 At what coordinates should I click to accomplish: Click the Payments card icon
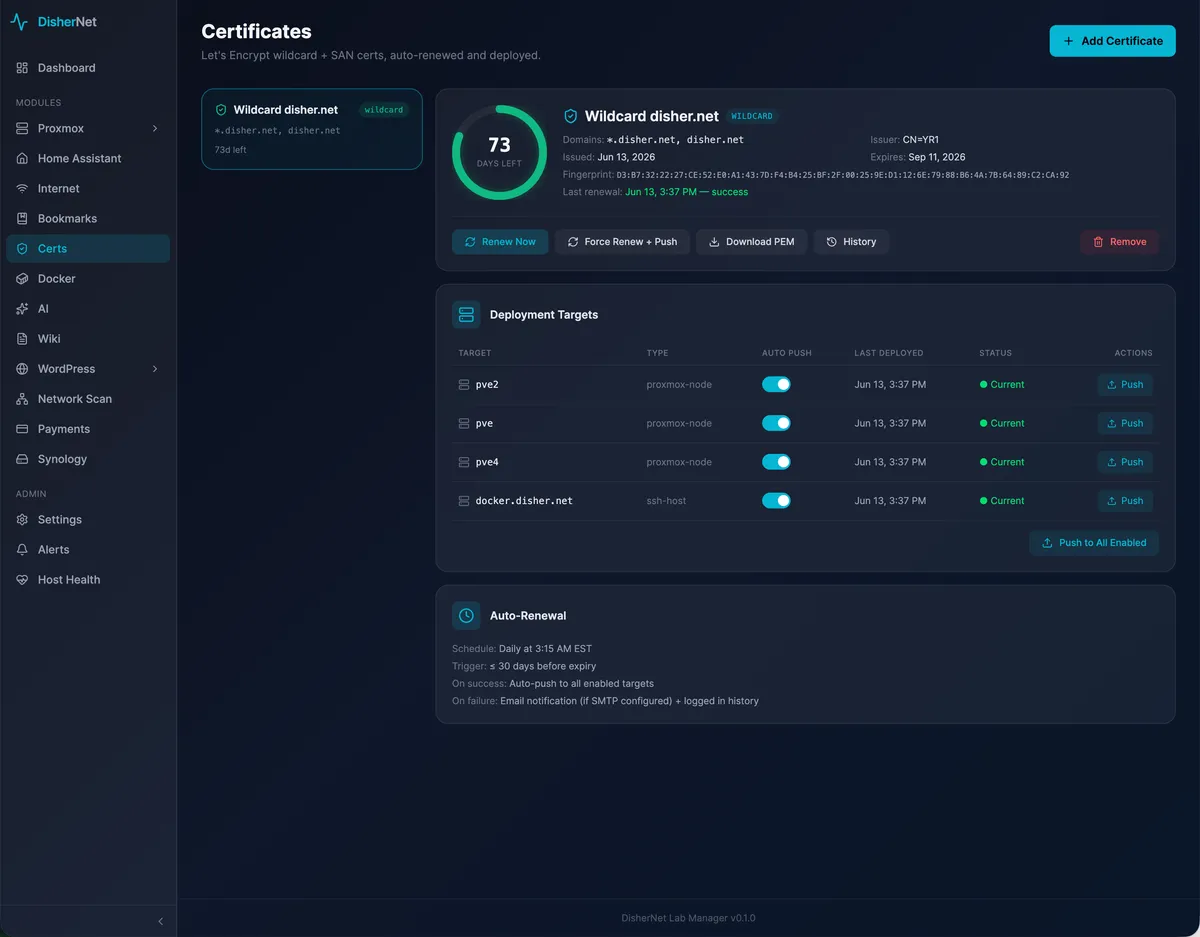tap(22, 429)
